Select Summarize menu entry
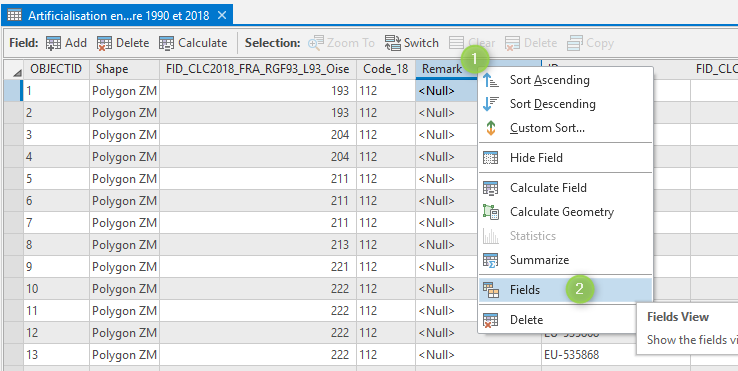 [x=565, y=260]
